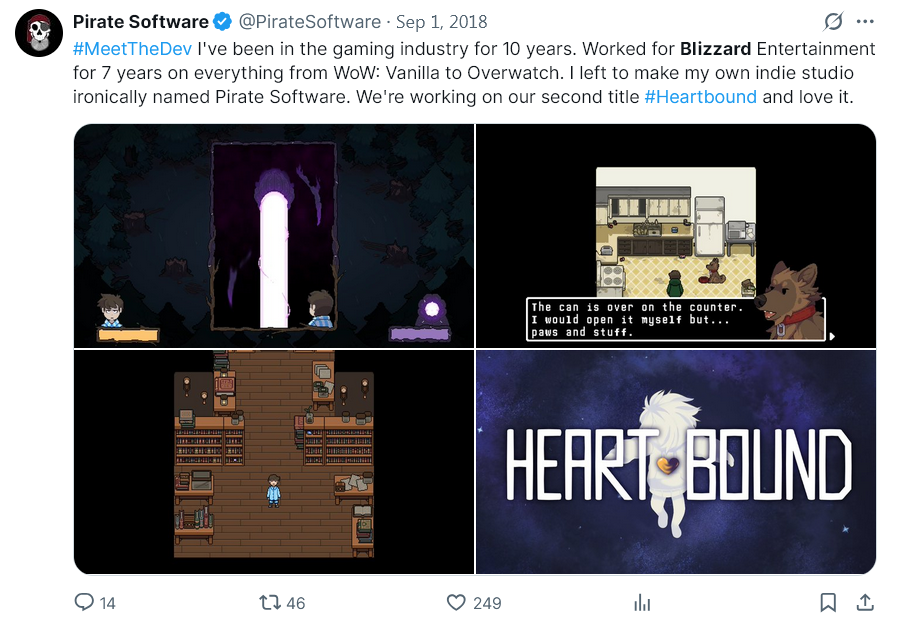The height and width of the screenshot is (625, 907).
Task: Like the tweet with heart icon
Action: (x=456, y=602)
